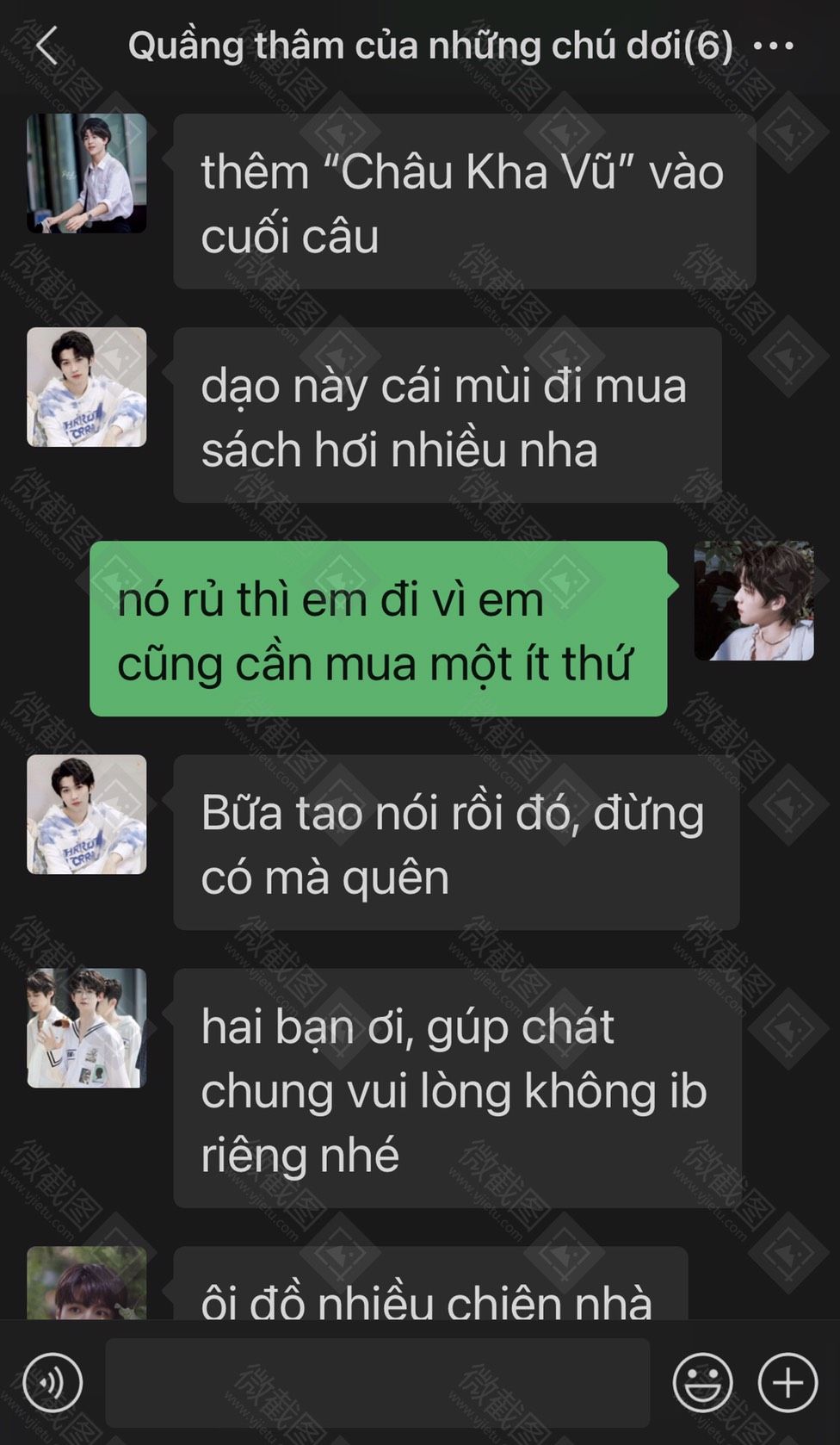Focus the message text input field
Screen dimensions: 840x1445
pyautogui.click(x=377, y=1383)
